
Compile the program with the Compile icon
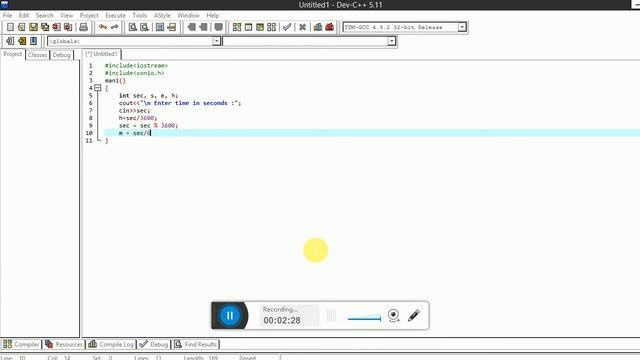pyautogui.click(x=237, y=27)
